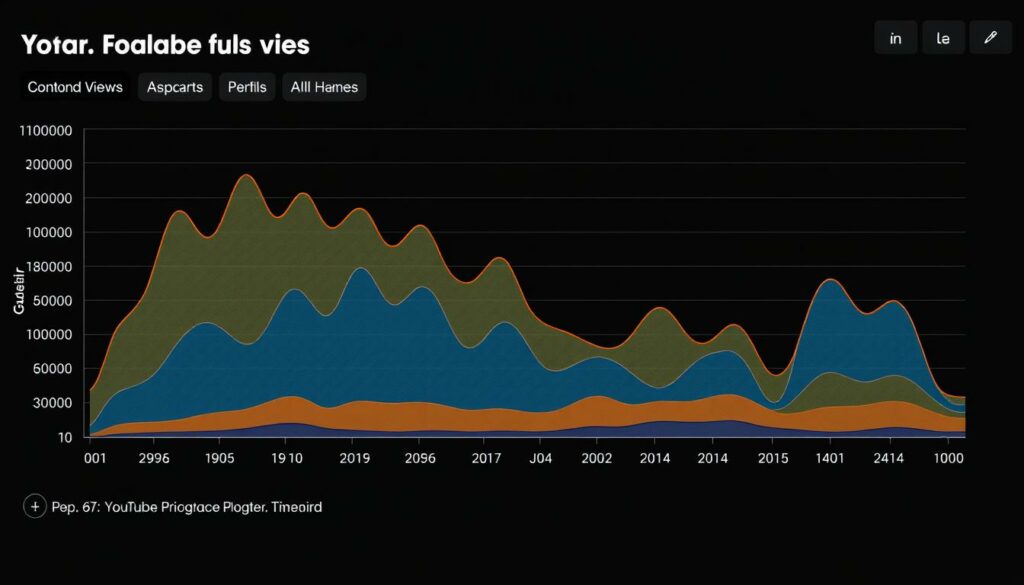The width and height of the screenshot is (1024, 585).
Task: Click the x-axis label 1401
Action: (828, 458)
